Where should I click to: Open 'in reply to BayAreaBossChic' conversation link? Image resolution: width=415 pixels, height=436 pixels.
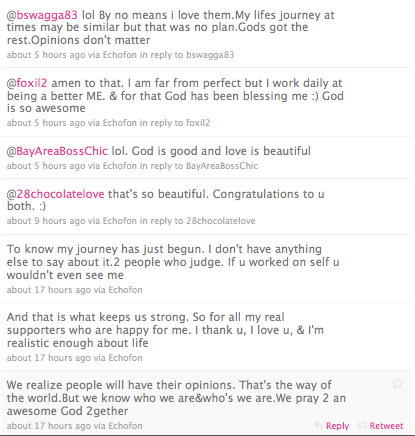click(199, 166)
